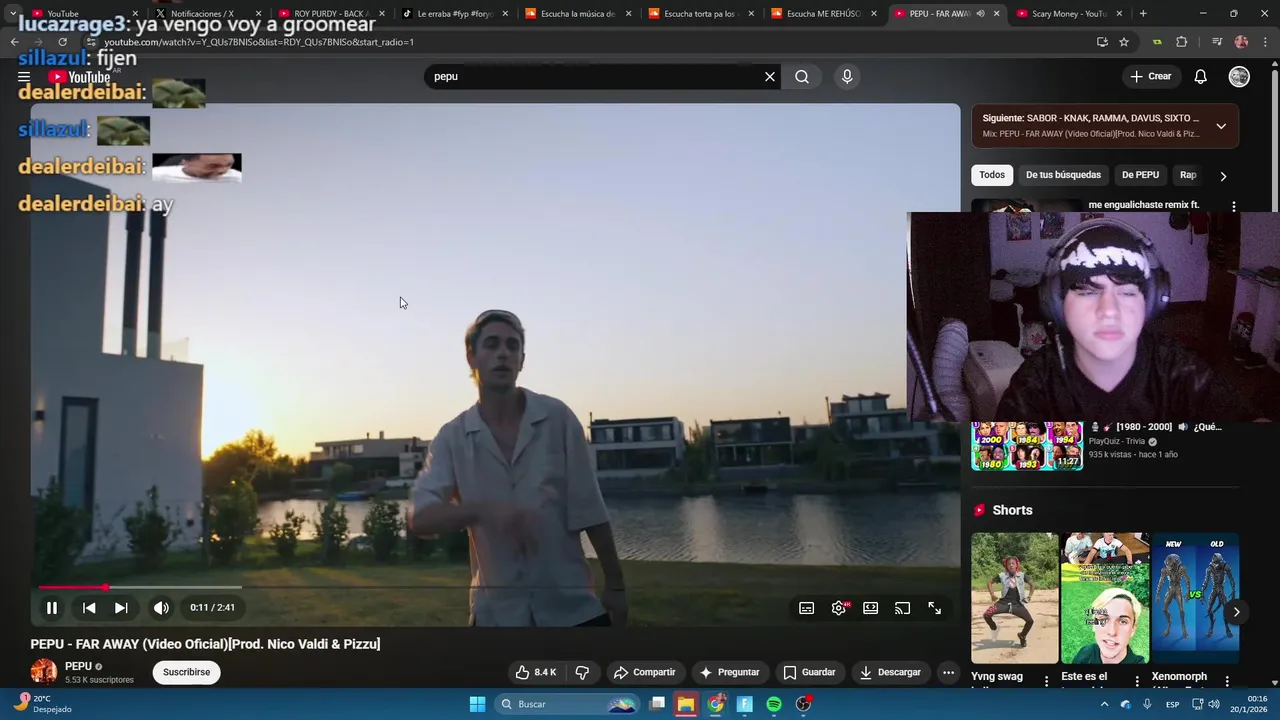Open the PEPU channel avatar
This screenshot has width=1280, height=720.
point(44,672)
